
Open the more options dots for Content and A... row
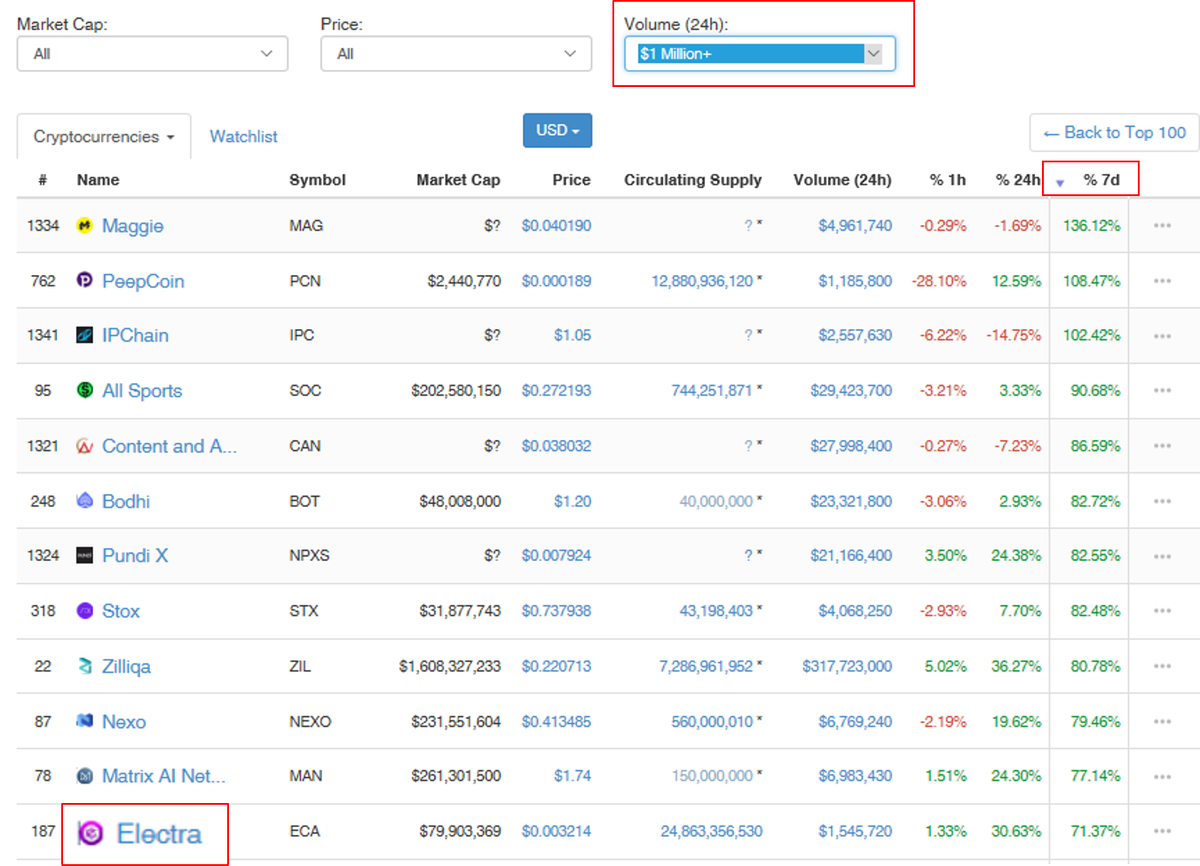click(1162, 446)
